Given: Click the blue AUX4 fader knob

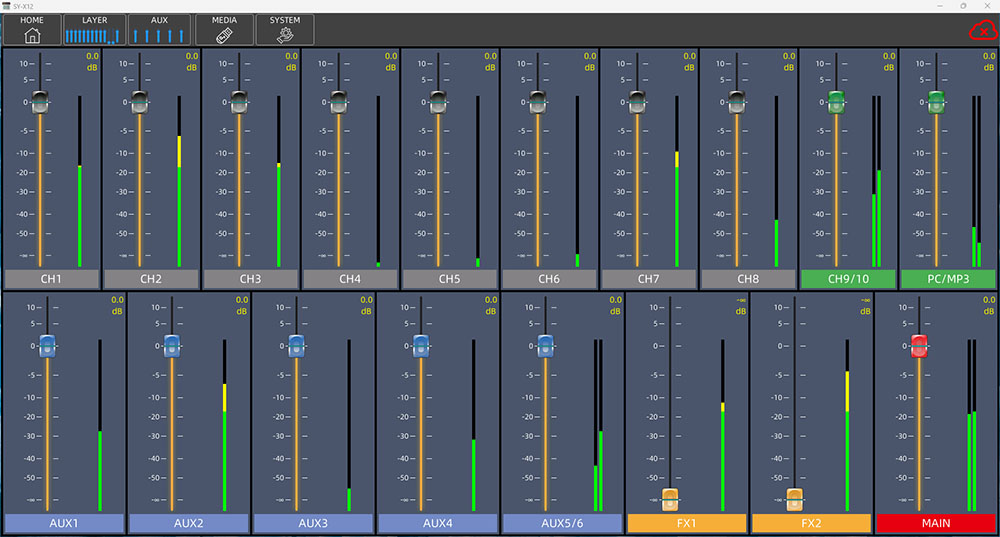Looking at the screenshot, I should (420, 346).
